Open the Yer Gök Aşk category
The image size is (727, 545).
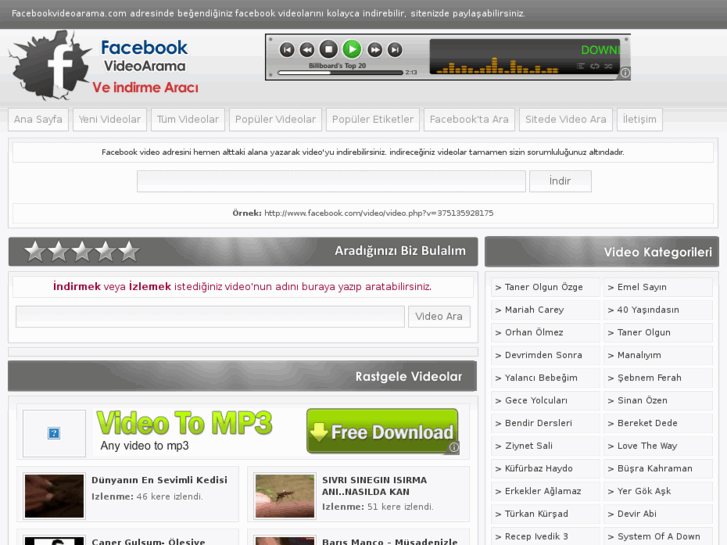(x=658, y=492)
